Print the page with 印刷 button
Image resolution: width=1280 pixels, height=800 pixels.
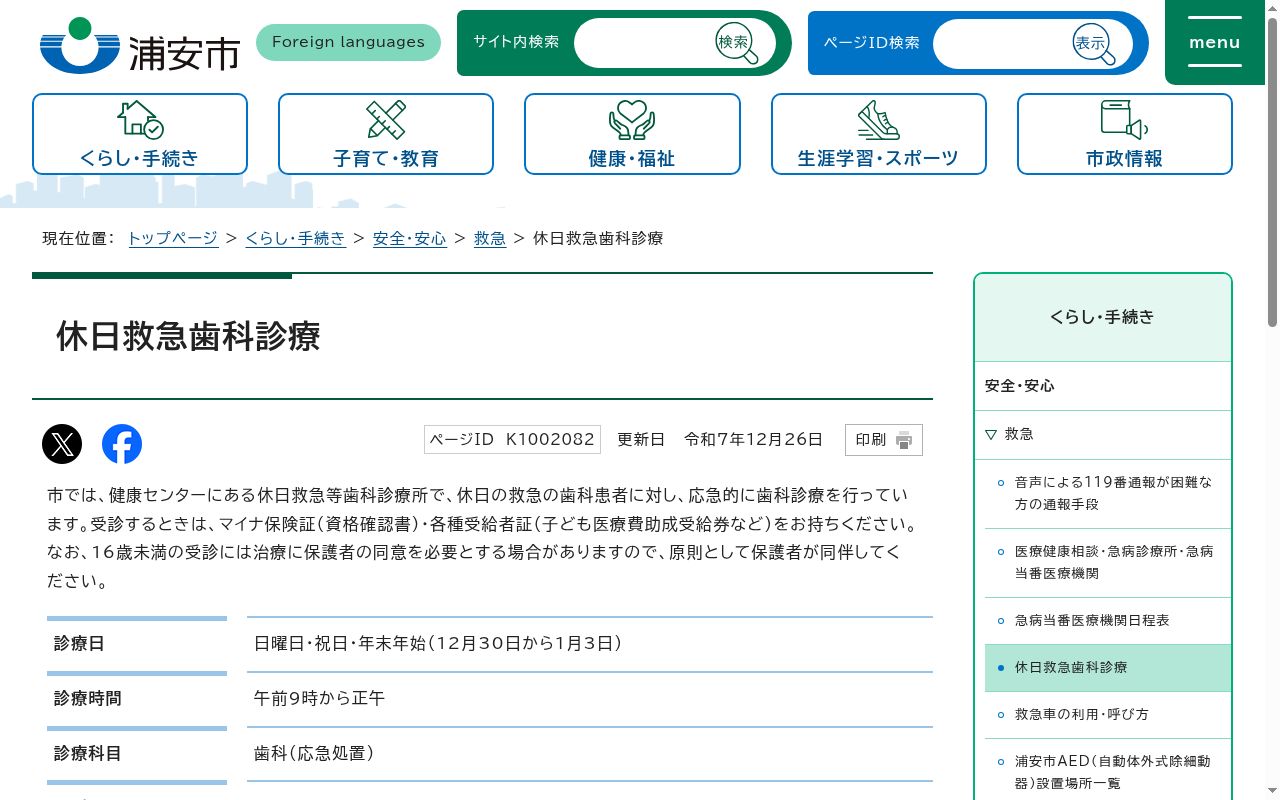pyautogui.click(x=884, y=440)
